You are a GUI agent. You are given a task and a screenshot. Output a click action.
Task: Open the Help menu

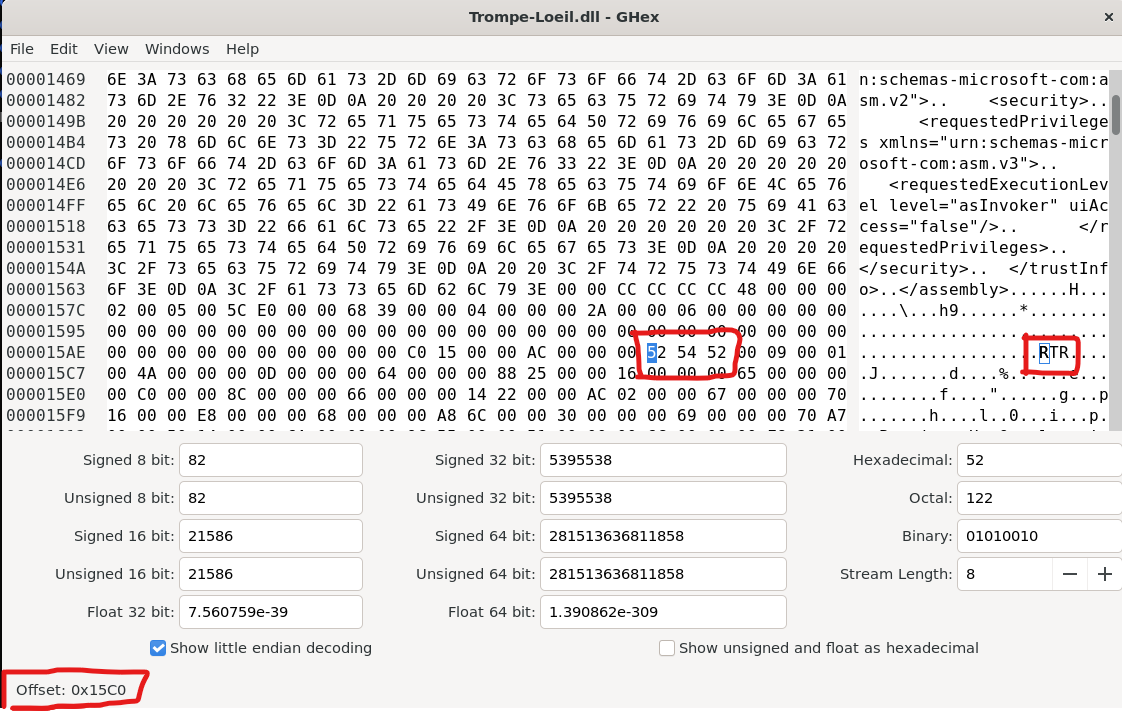coord(242,49)
